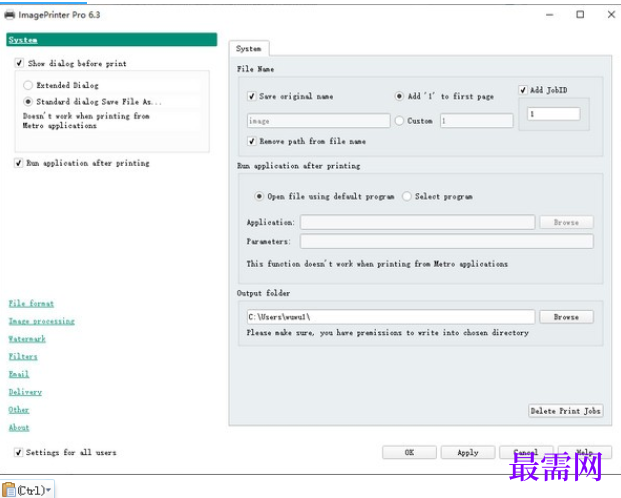Image resolution: width=621 pixels, height=498 pixels.
Task: Click the Cancel button
Action: pyautogui.click(x=526, y=452)
